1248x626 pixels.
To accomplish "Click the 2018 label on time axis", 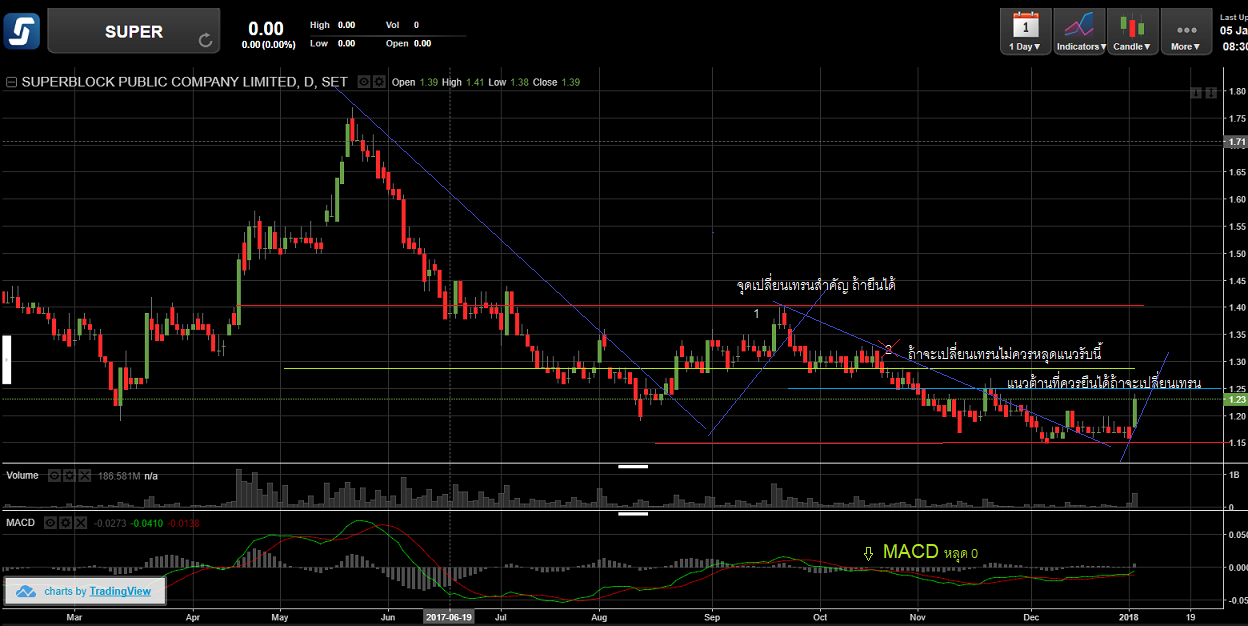I will coord(1131,617).
